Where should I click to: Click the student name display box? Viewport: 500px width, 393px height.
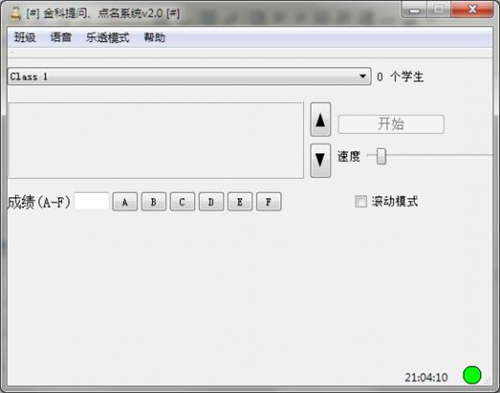(156, 140)
